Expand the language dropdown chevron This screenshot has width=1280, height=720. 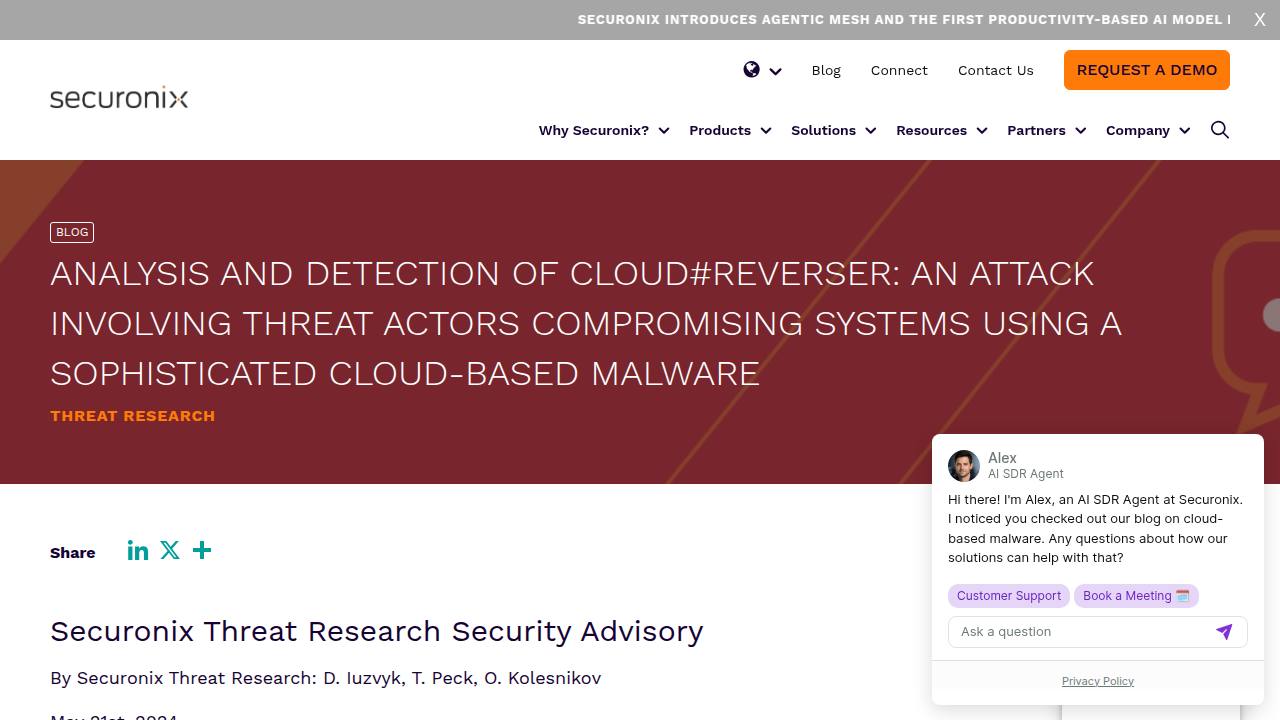click(x=775, y=71)
